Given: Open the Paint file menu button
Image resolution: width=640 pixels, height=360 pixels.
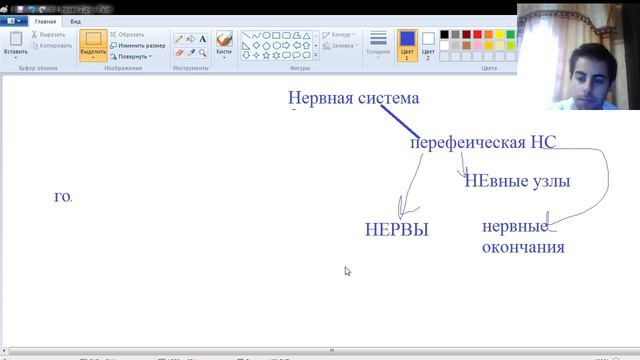Looking at the screenshot, I should (x=14, y=21).
